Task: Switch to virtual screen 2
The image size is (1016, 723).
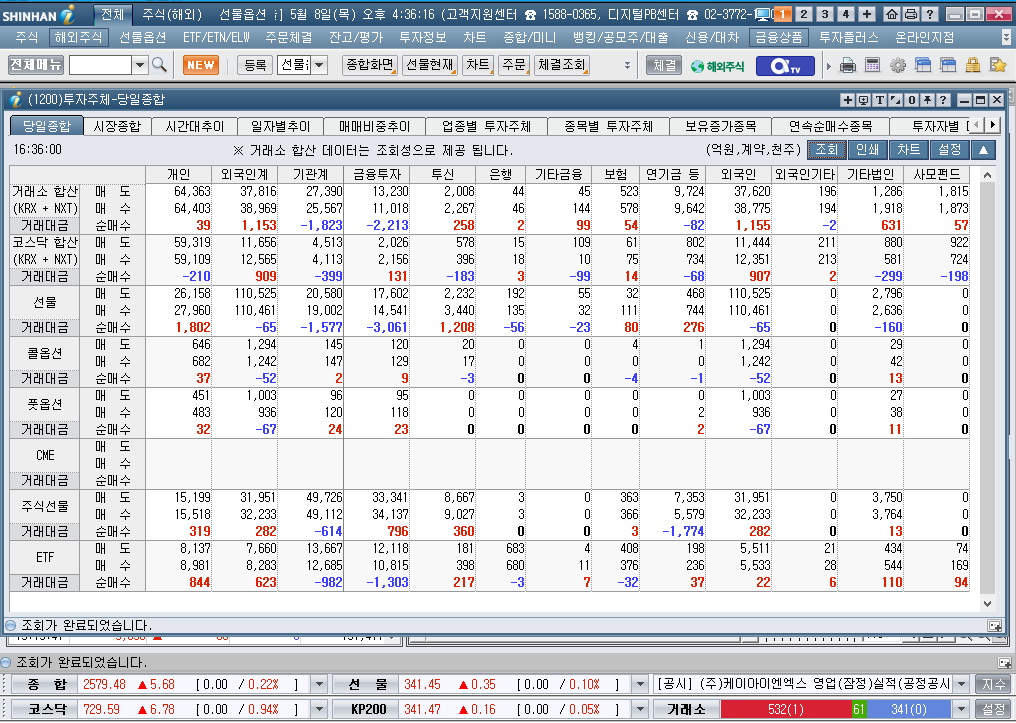Action: [803, 14]
